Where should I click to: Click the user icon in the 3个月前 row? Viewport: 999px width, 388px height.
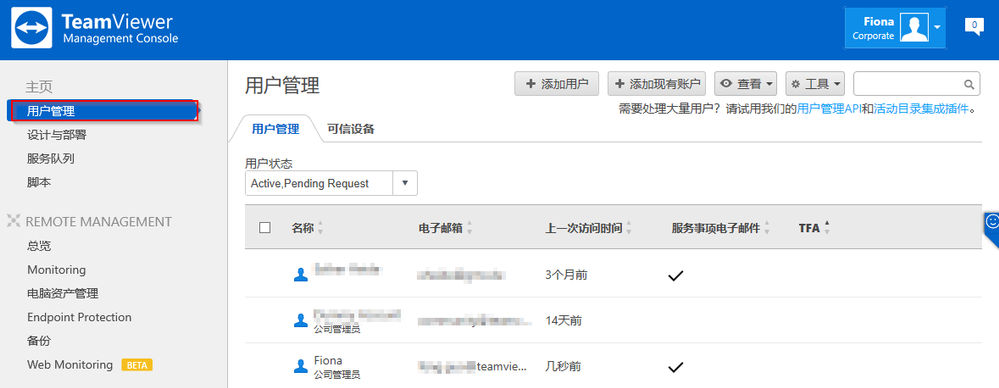[301, 275]
